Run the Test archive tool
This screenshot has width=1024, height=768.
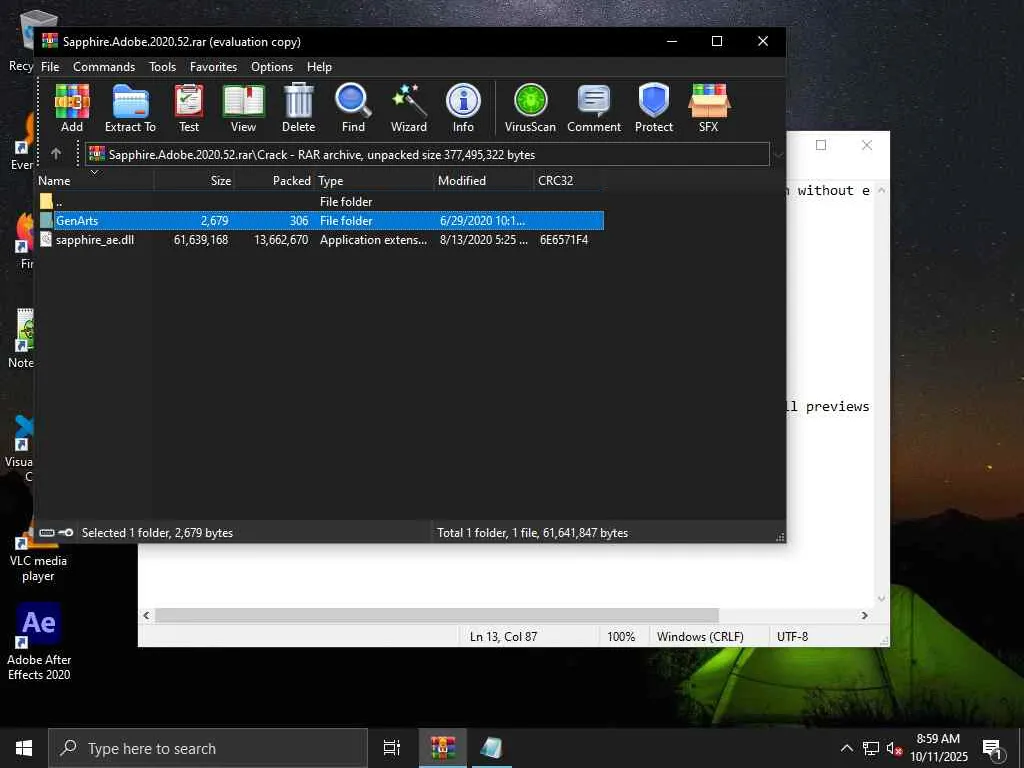[x=189, y=108]
